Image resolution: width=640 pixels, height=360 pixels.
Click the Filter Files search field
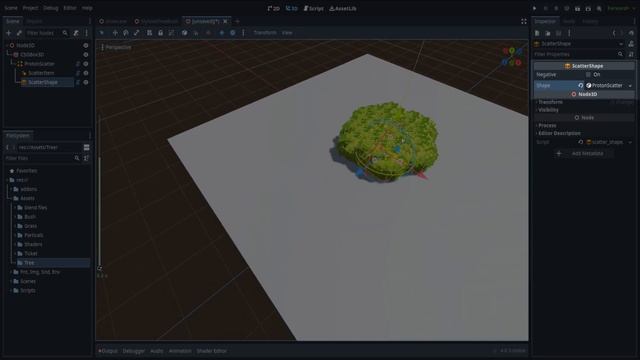point(42,158)
